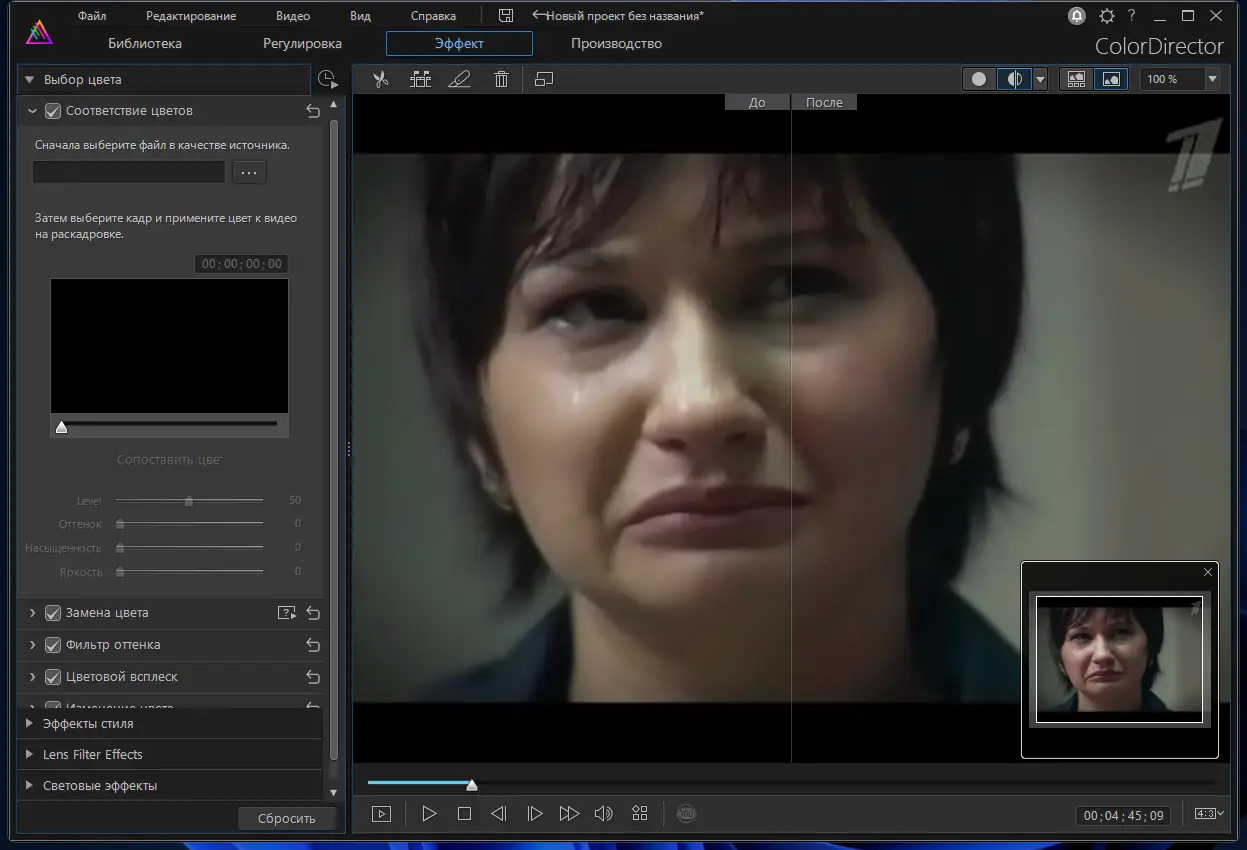Toggle the split before/after view icon
The height and width of the screenshot is (850, 1247).
1014,79
